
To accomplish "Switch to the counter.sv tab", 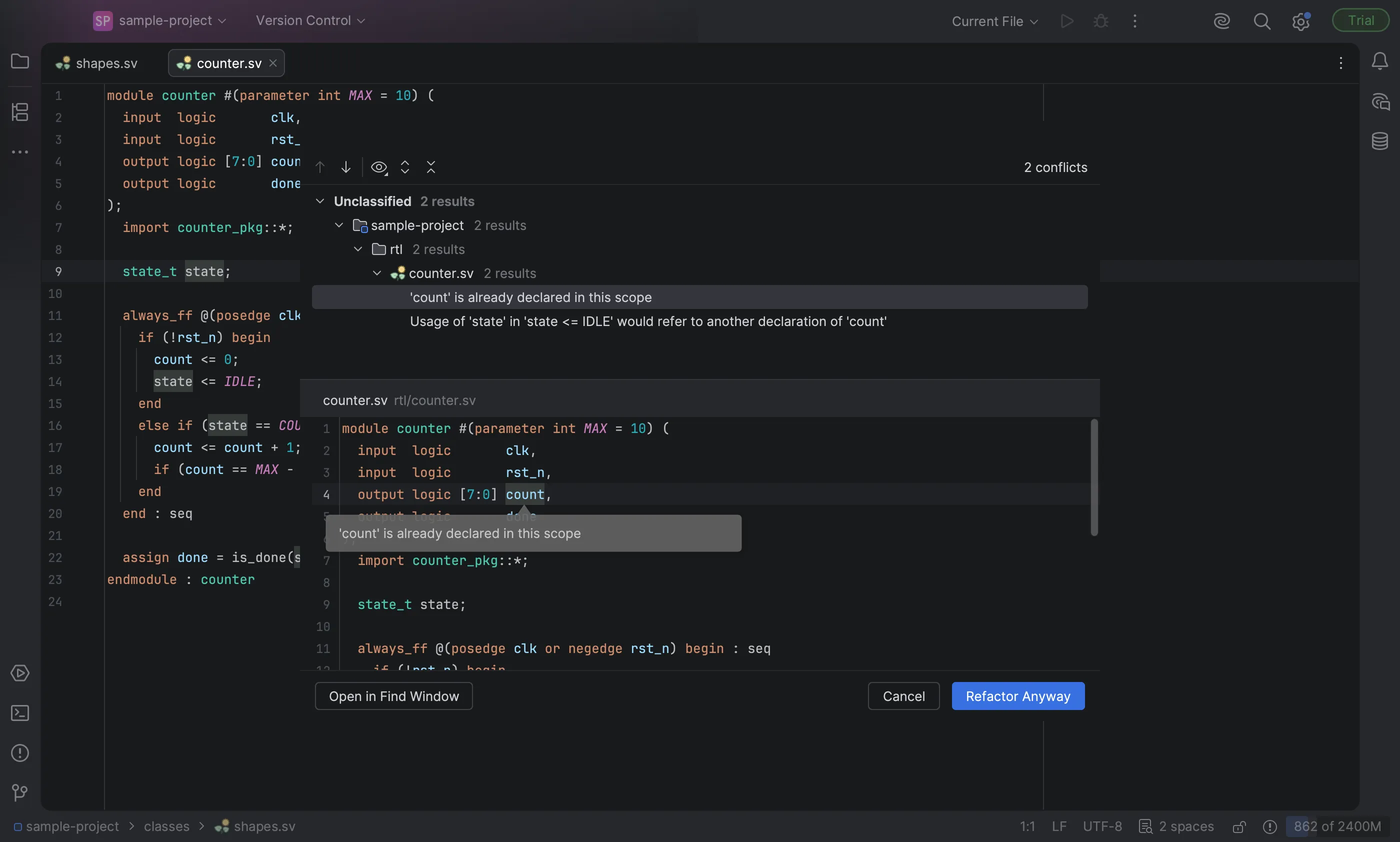I will click(x=226, y=63).
